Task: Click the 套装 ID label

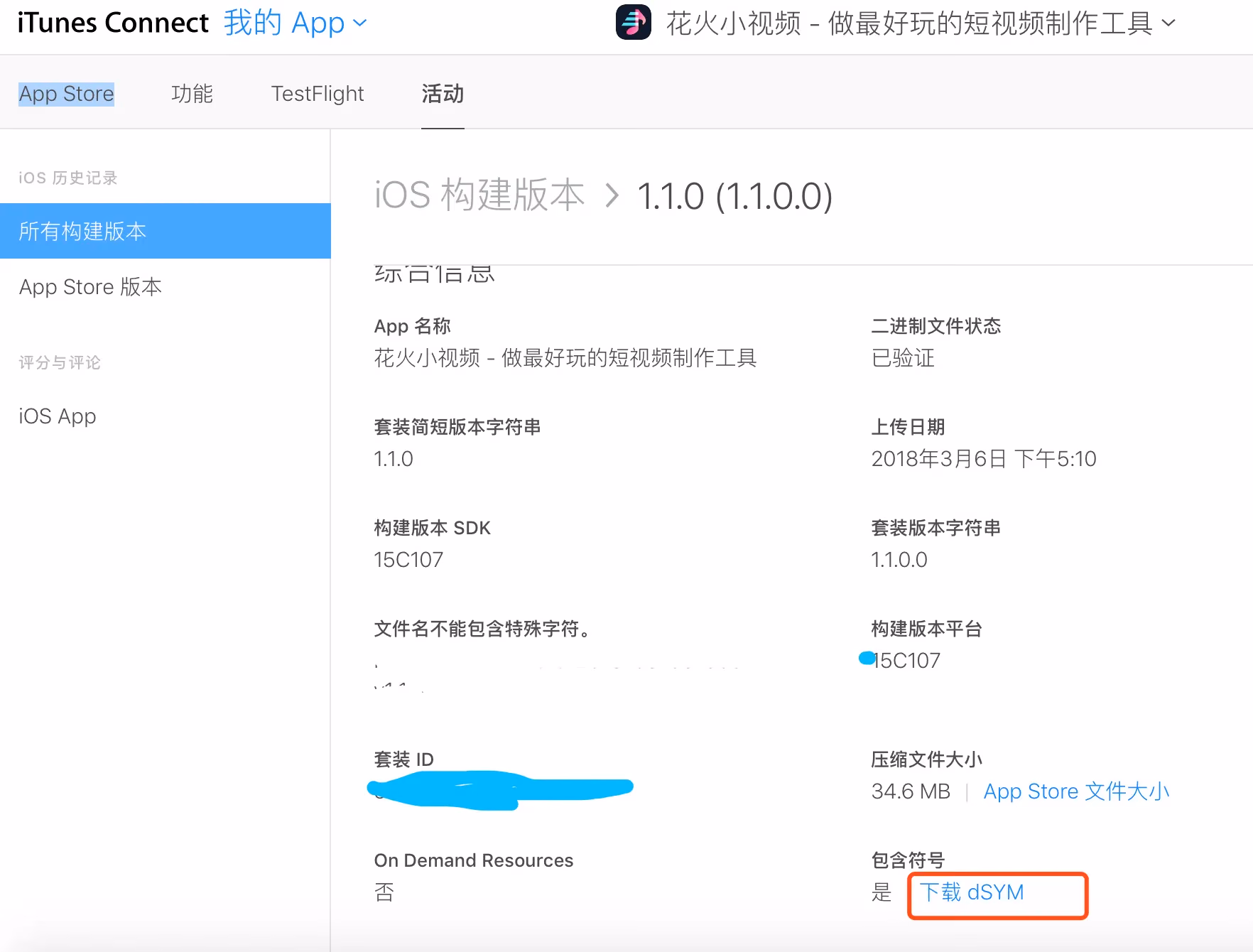Action: click(x=404, y=759)
